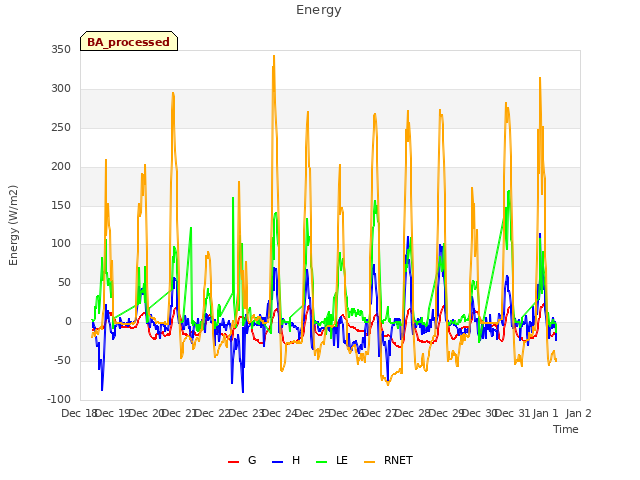Click the orange RNET legend swatch
Viewport: 640px width, 480px height.
[369, 462]
